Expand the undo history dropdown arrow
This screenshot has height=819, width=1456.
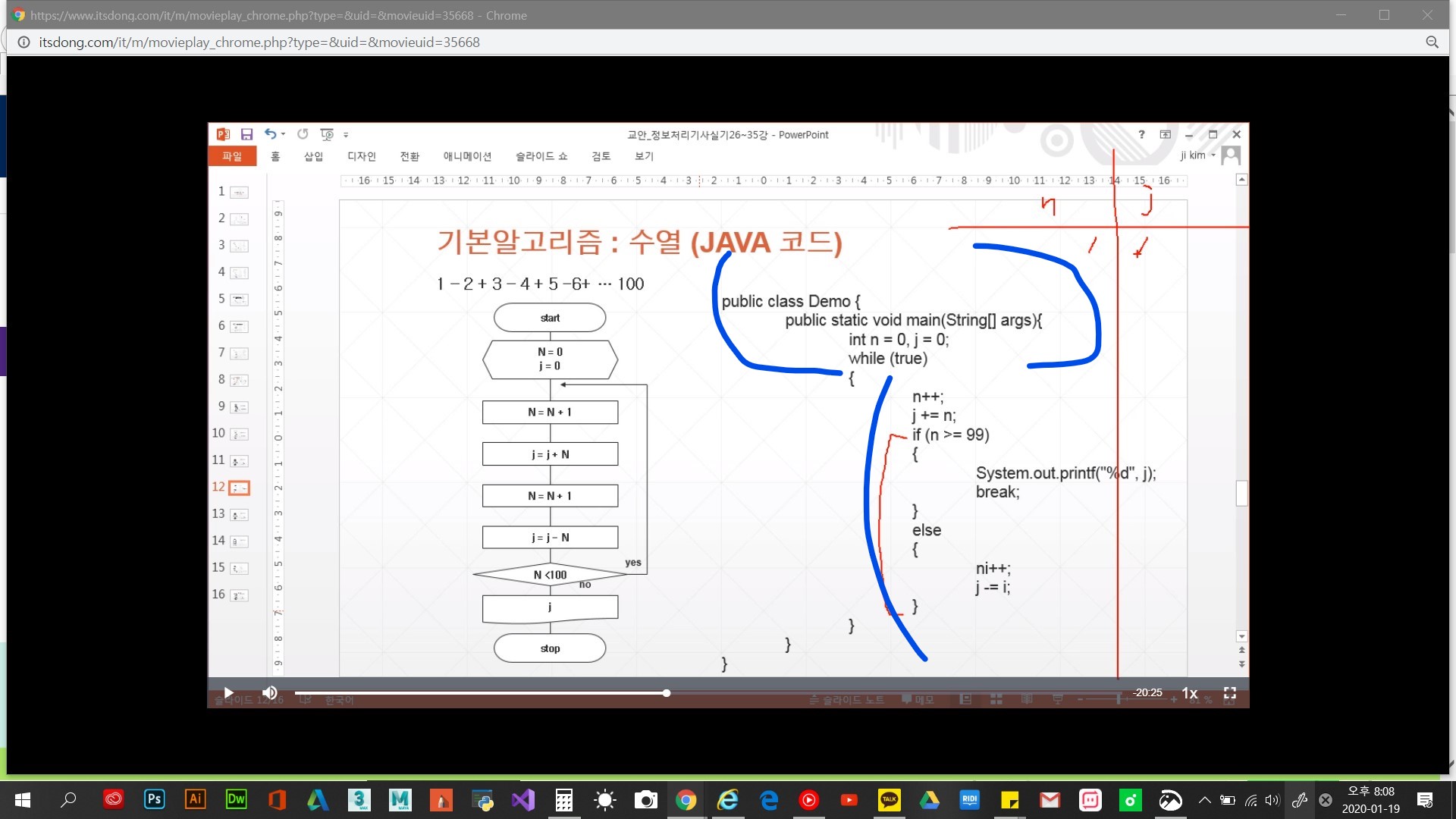coord(284,134)
